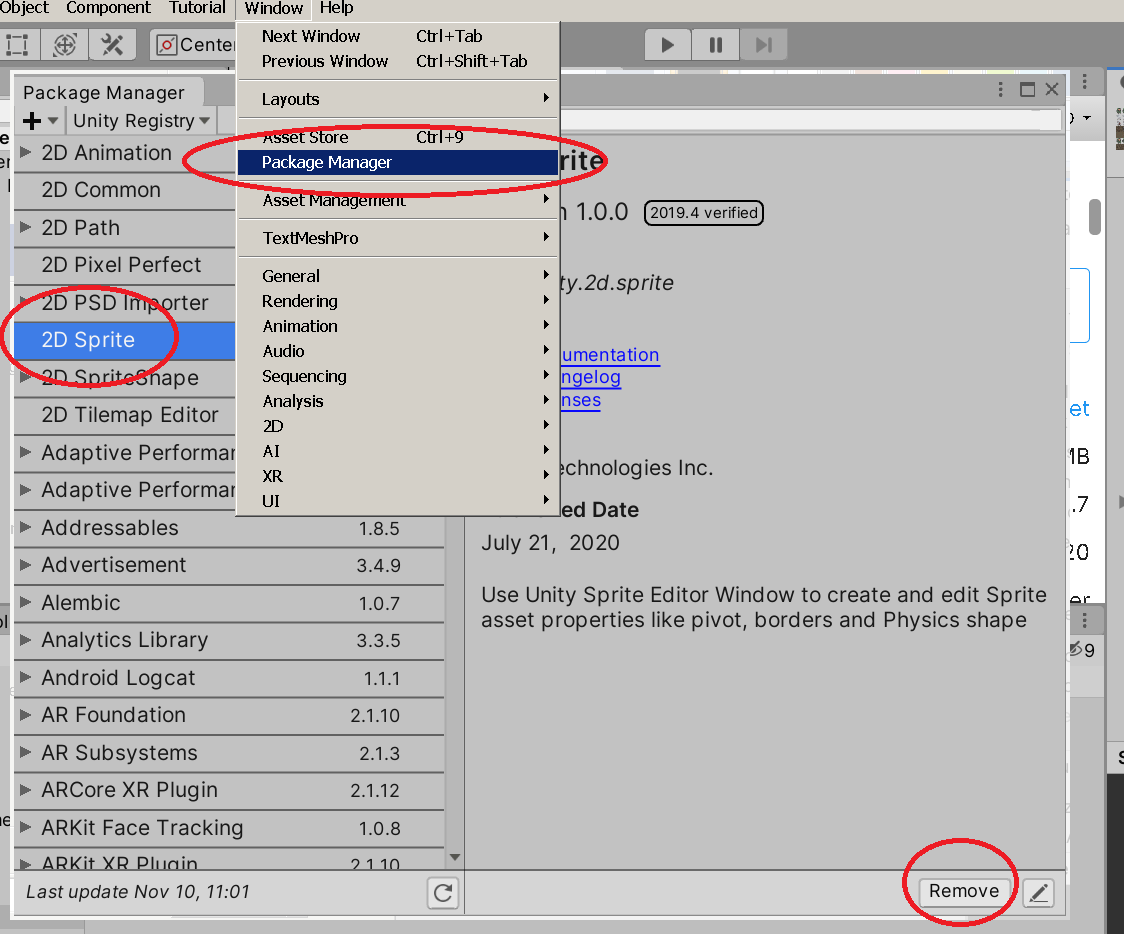Select the custom editor tools icon

(x=112, y=45)
